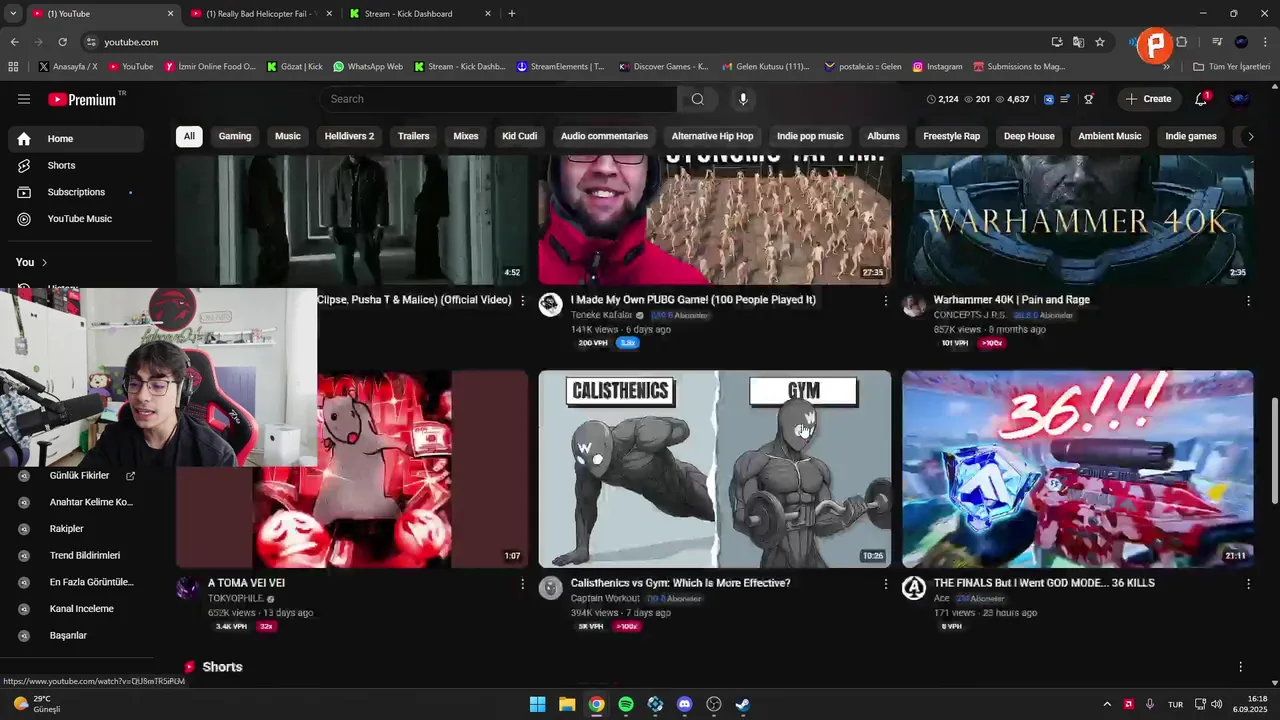1280x720 pixels.
Task: Select the All filter chip
Action: 189,136
